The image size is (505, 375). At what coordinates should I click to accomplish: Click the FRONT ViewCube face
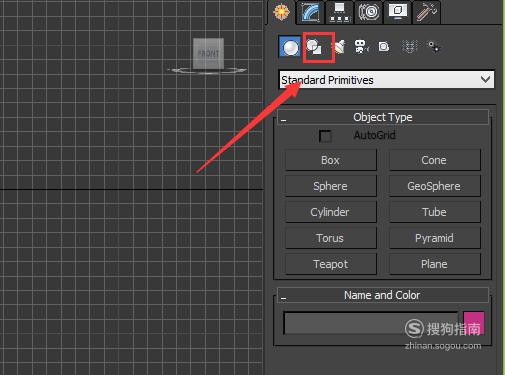[x=208, y=53]
